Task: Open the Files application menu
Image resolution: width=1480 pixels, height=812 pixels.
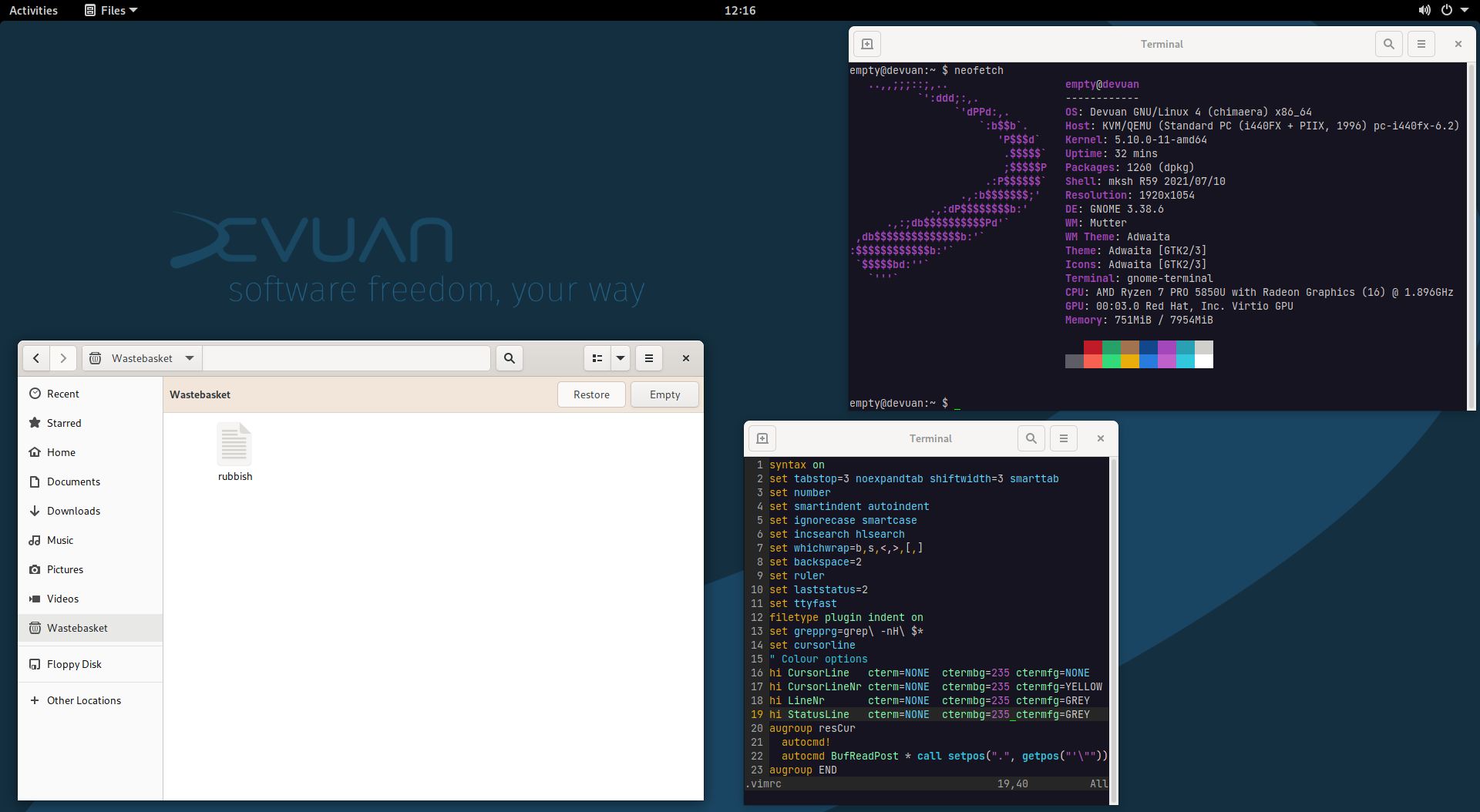Action: click(x=111, y=10)
